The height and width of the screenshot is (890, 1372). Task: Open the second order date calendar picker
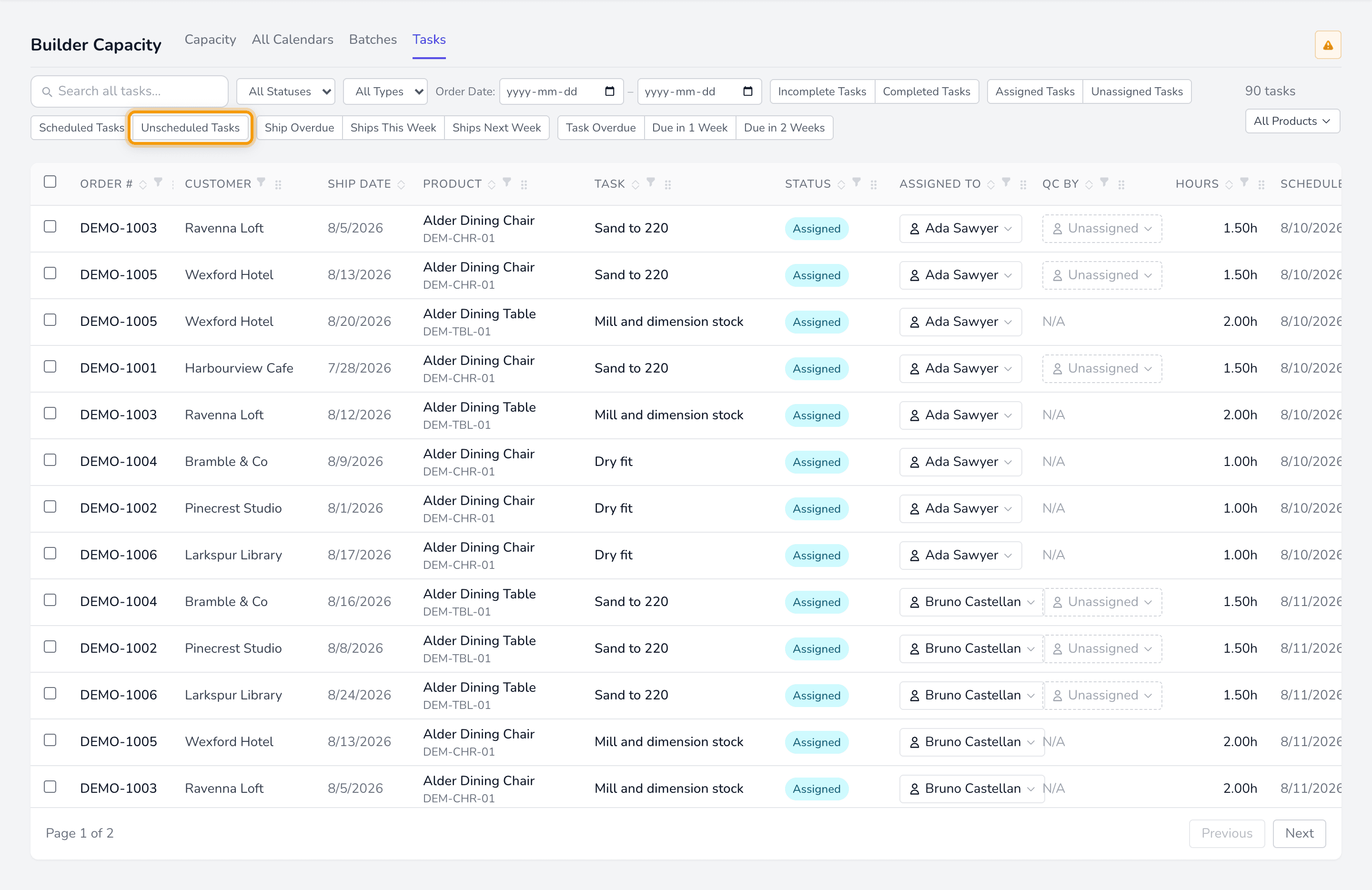[747, 91]
